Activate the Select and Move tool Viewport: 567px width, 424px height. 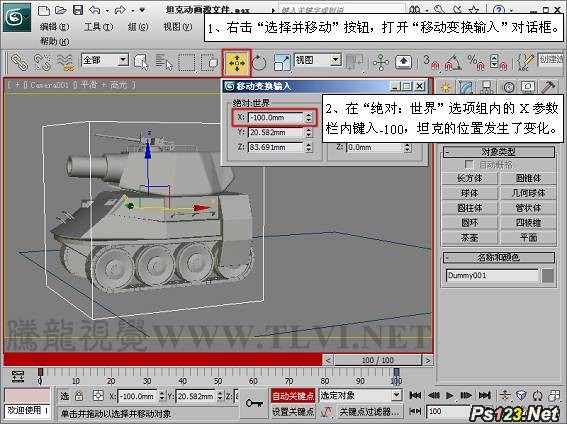pos(236,63)
